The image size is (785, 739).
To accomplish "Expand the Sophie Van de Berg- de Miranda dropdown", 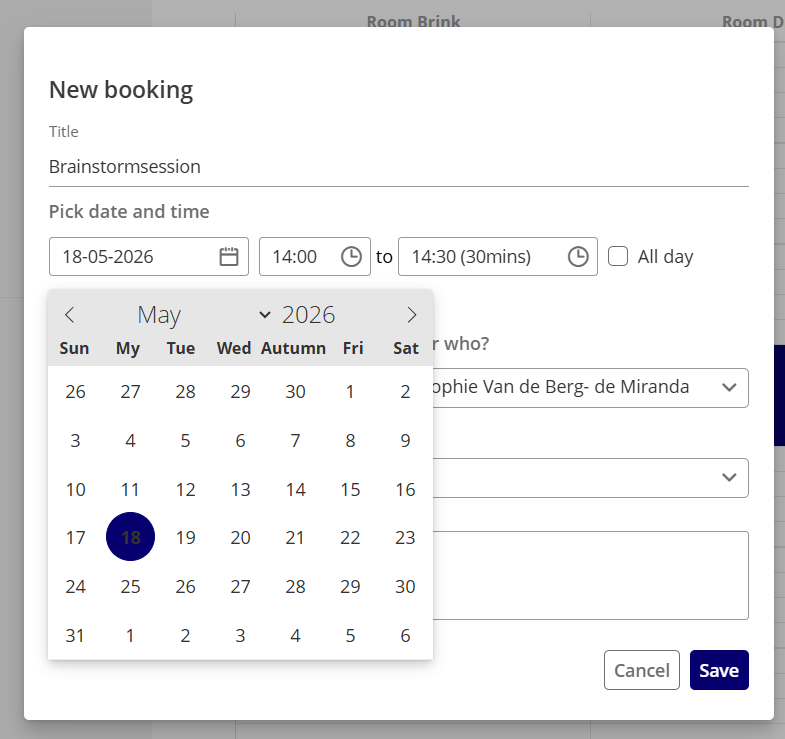I will click(591, 388).
